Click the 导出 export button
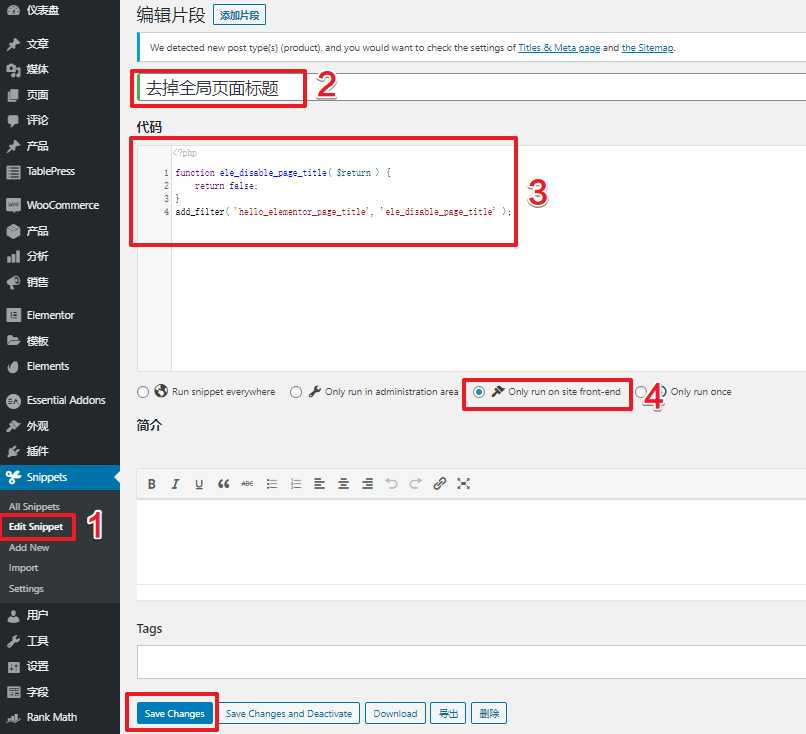806x734 pixels. pos(448,713)
